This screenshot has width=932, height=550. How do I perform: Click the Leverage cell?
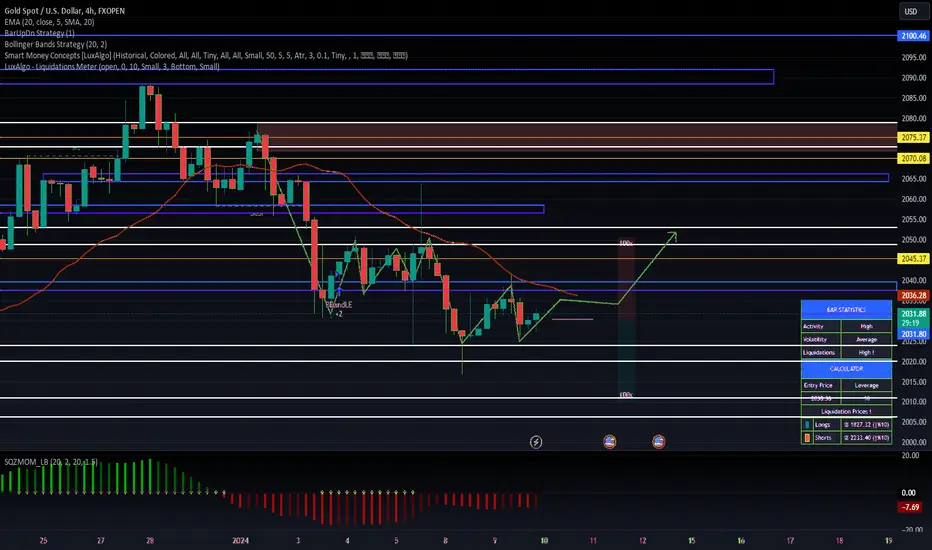coord(866,385)
